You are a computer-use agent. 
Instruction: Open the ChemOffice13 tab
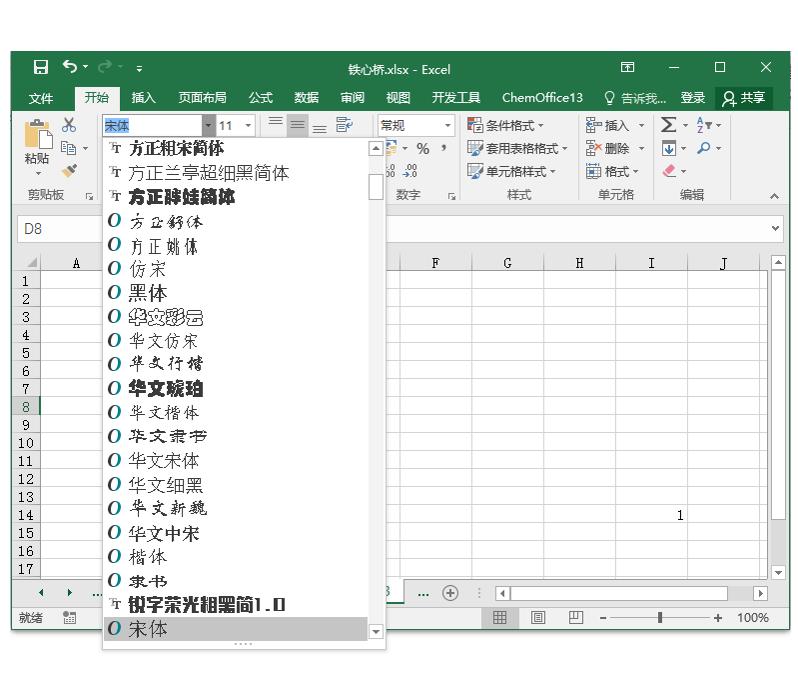pyautogui.click(x=542, y=98)
